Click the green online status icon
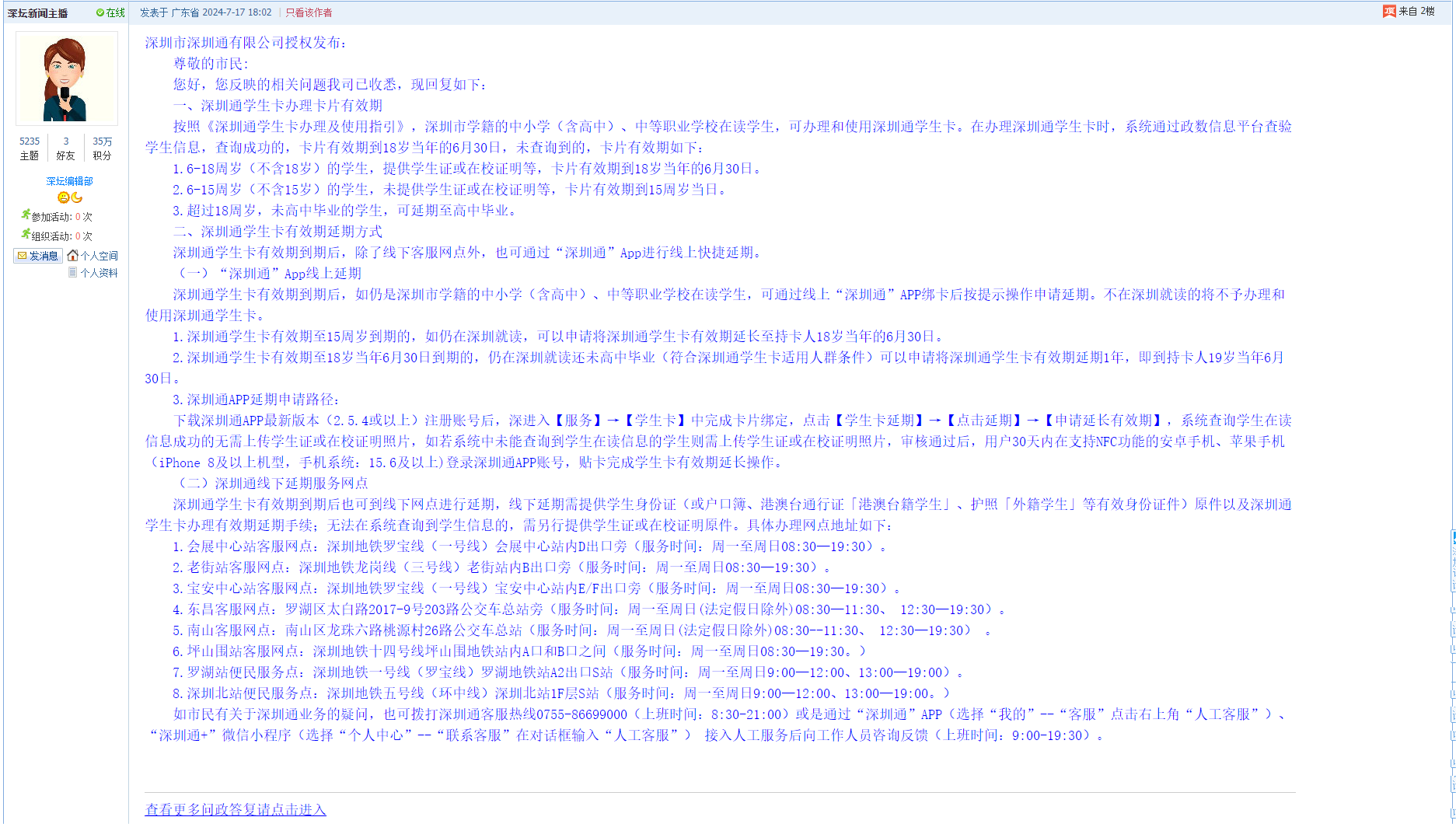The height and width of the screenshot is (824, 1456). [100, 12]
